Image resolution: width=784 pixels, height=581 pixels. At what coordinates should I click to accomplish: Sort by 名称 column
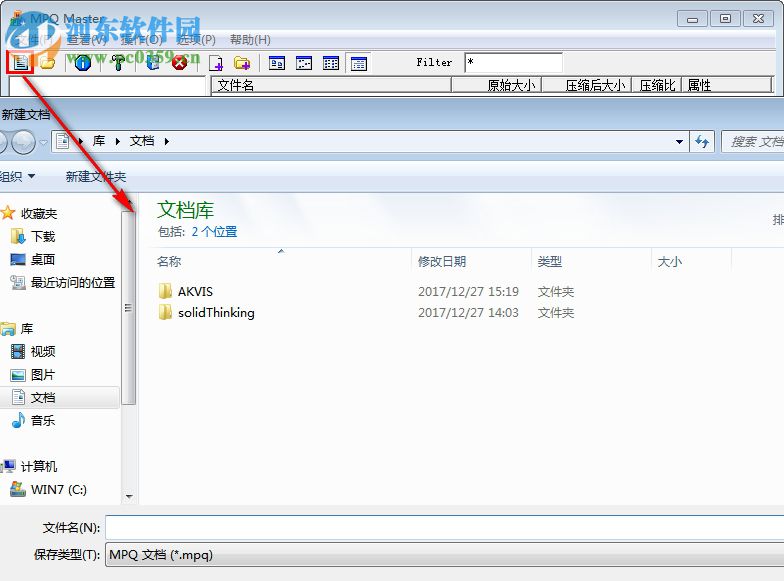169,262
